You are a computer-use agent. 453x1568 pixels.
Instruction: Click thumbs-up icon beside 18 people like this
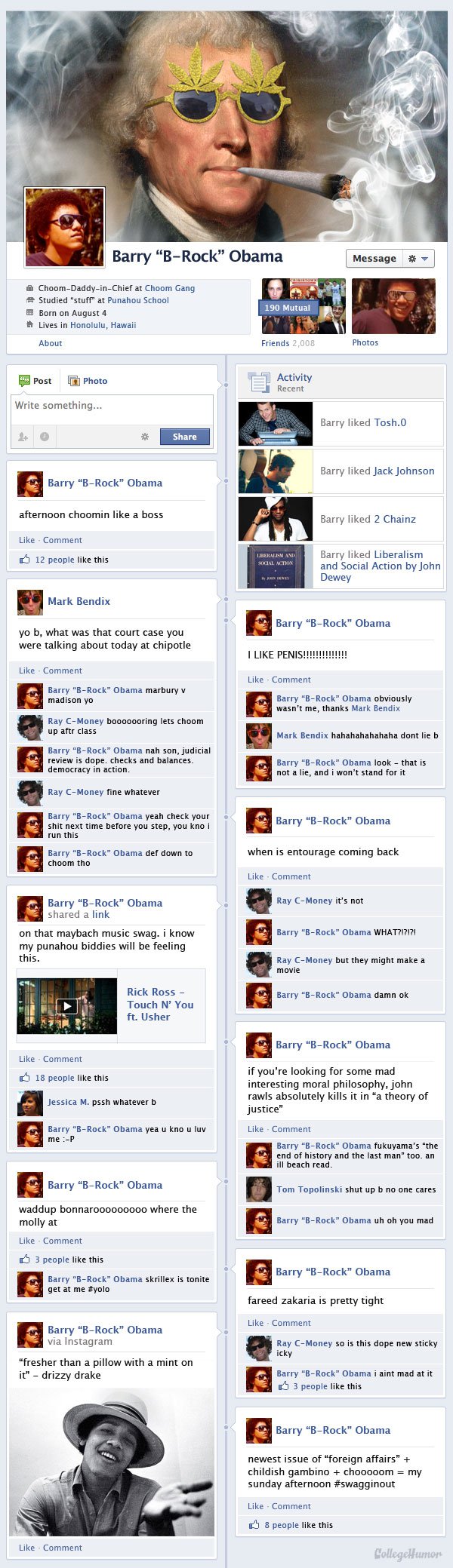(x=25, y=1078)
